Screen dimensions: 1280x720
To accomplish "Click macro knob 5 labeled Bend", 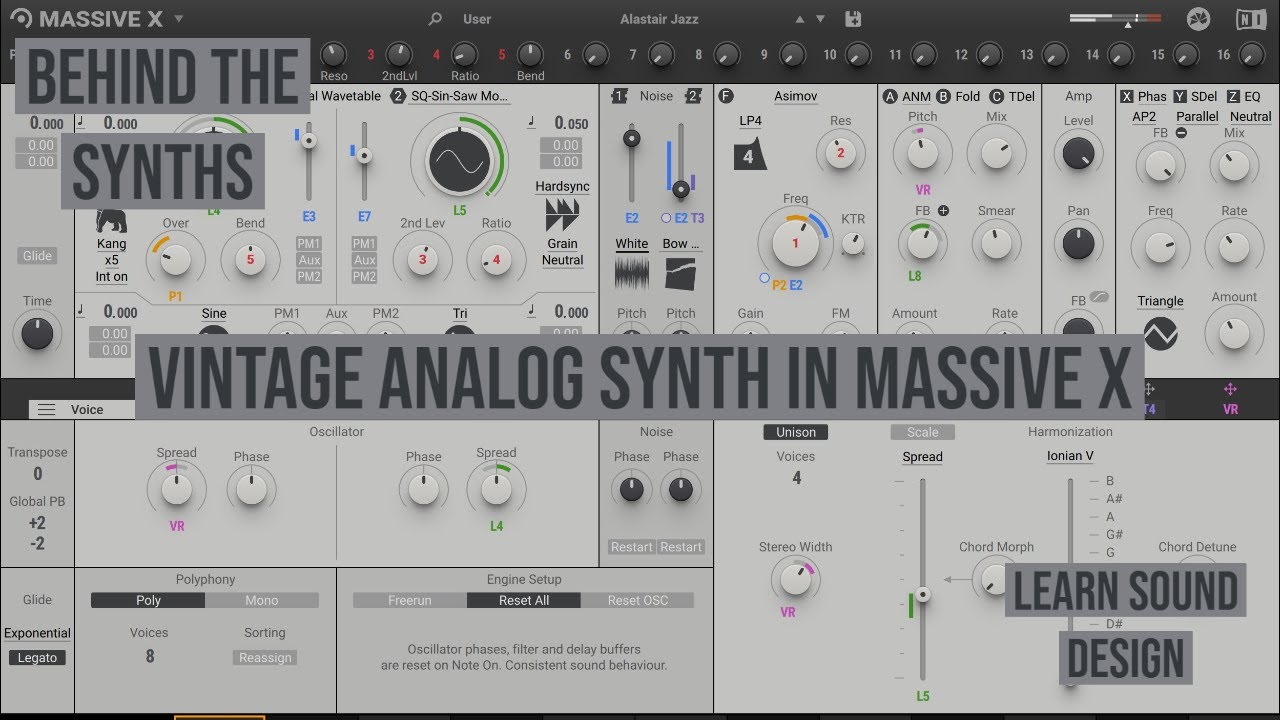I will 530,54.
